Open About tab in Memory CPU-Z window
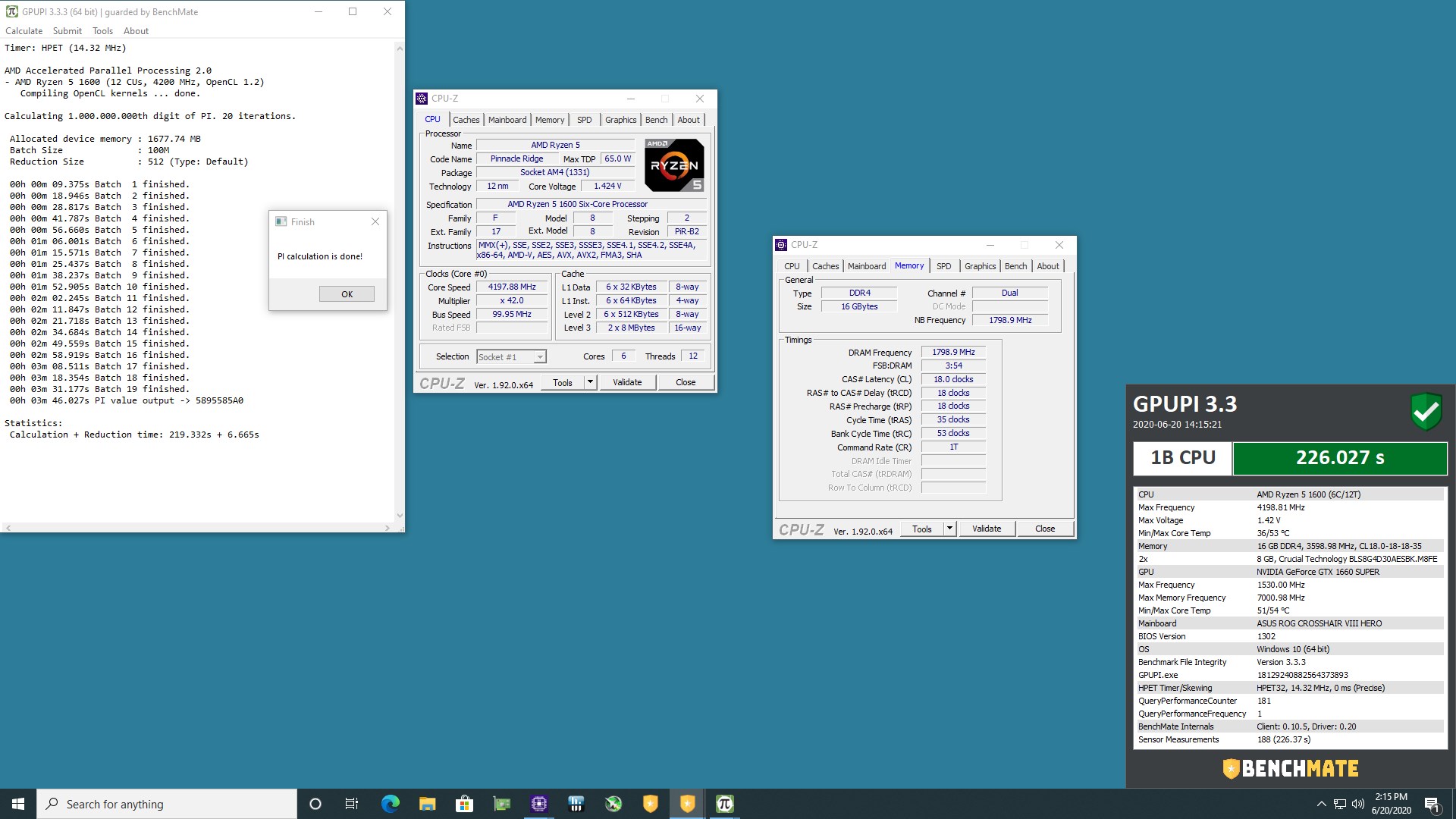 coord(1048,266)
